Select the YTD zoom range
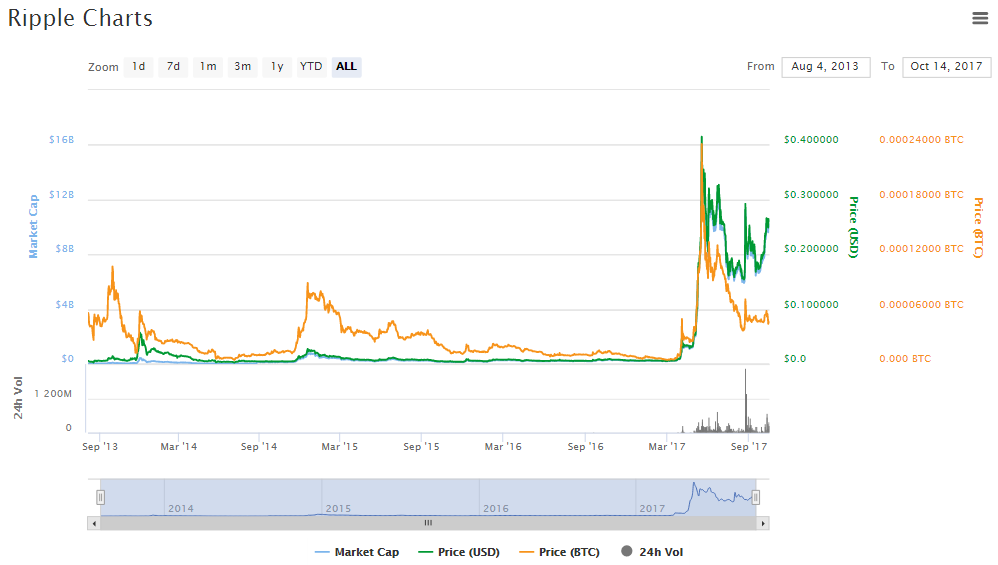The height and width of the screenshot is (565, 998). [311, 67]
